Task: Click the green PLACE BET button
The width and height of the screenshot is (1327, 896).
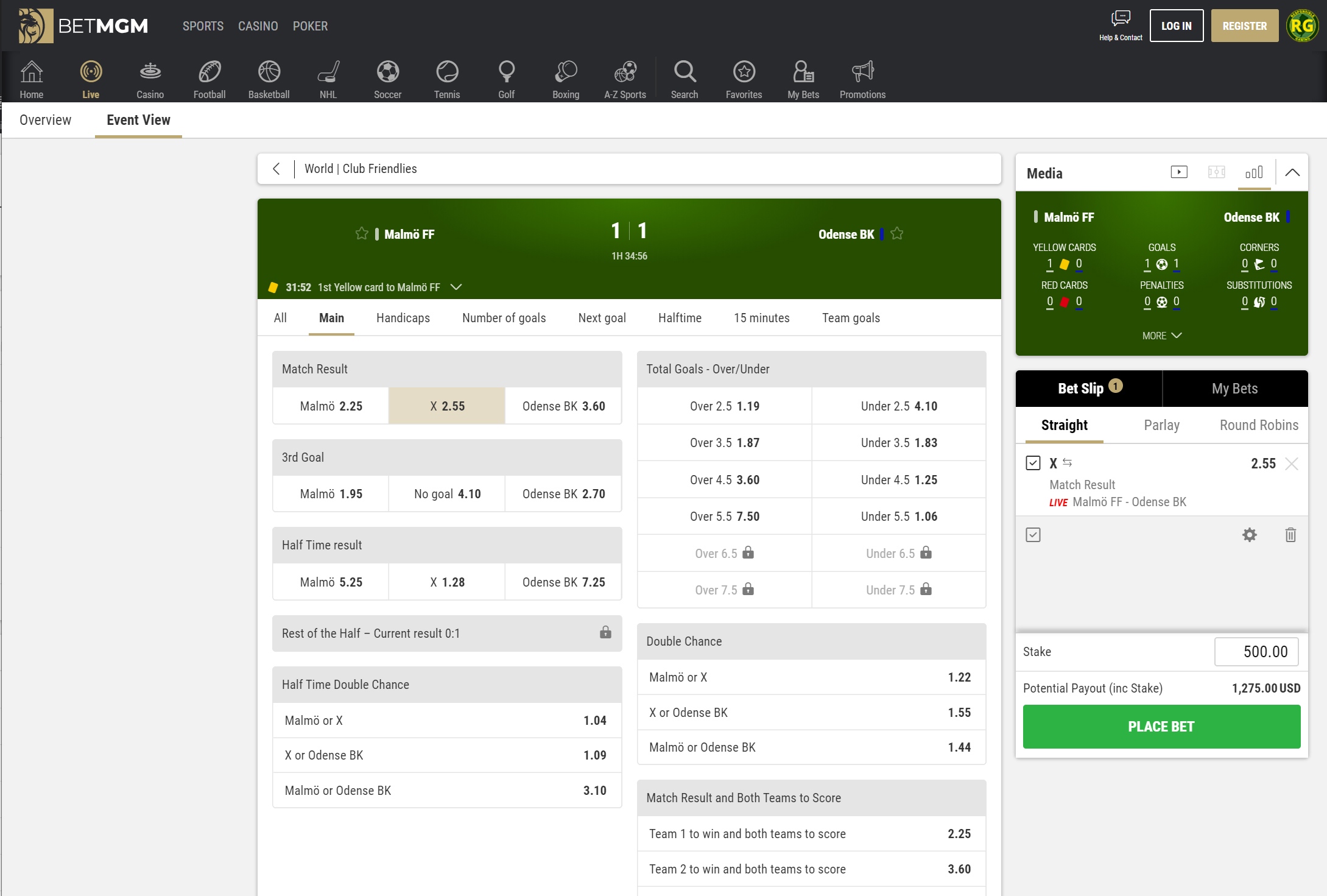Action: point(1162,727)
